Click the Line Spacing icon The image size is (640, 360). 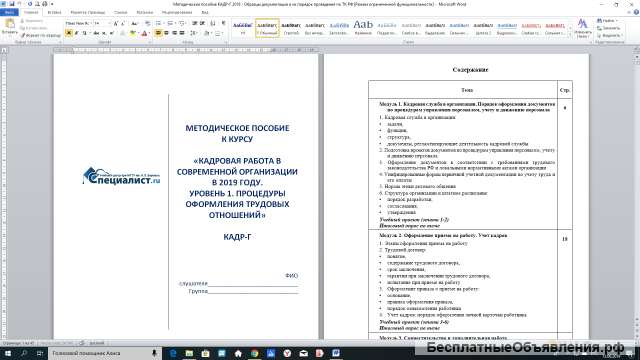click(193, 33)
